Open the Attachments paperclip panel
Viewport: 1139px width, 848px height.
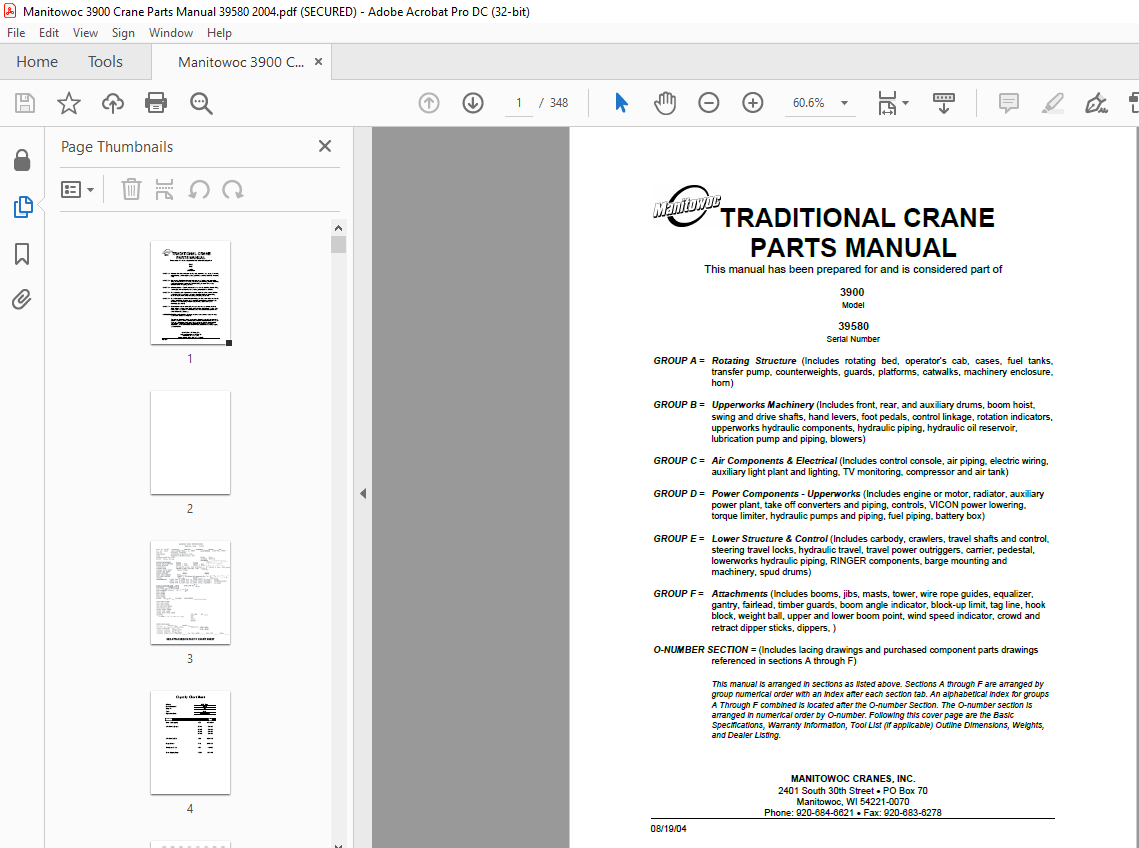(x=22, y=299)
